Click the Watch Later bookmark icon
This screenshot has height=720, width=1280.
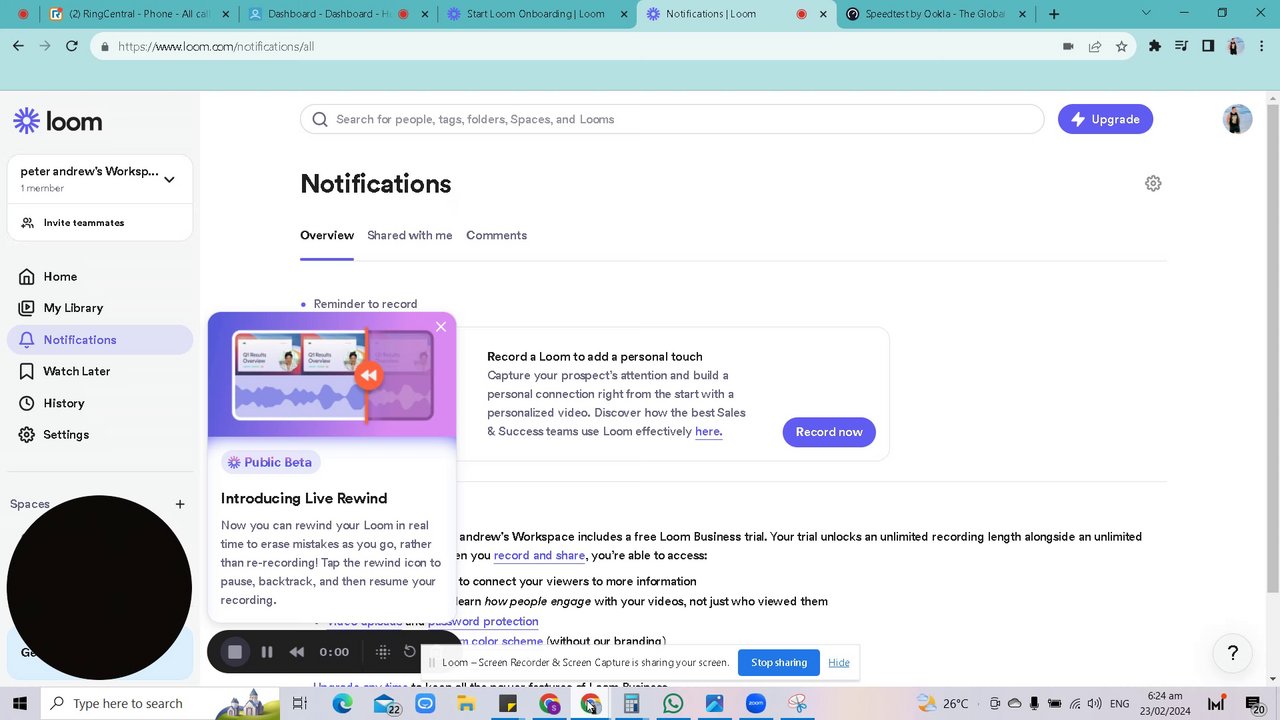point(26,371)
